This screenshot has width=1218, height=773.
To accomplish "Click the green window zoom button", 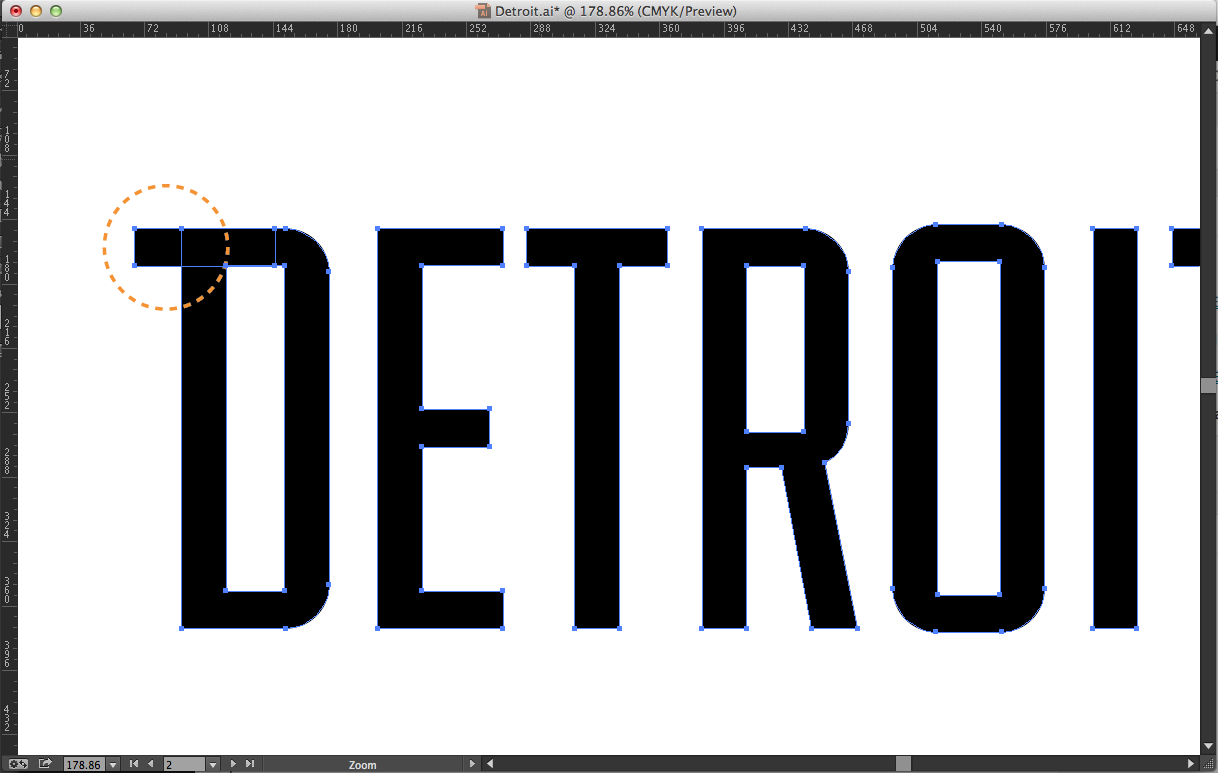I will (x=56, y=11).
